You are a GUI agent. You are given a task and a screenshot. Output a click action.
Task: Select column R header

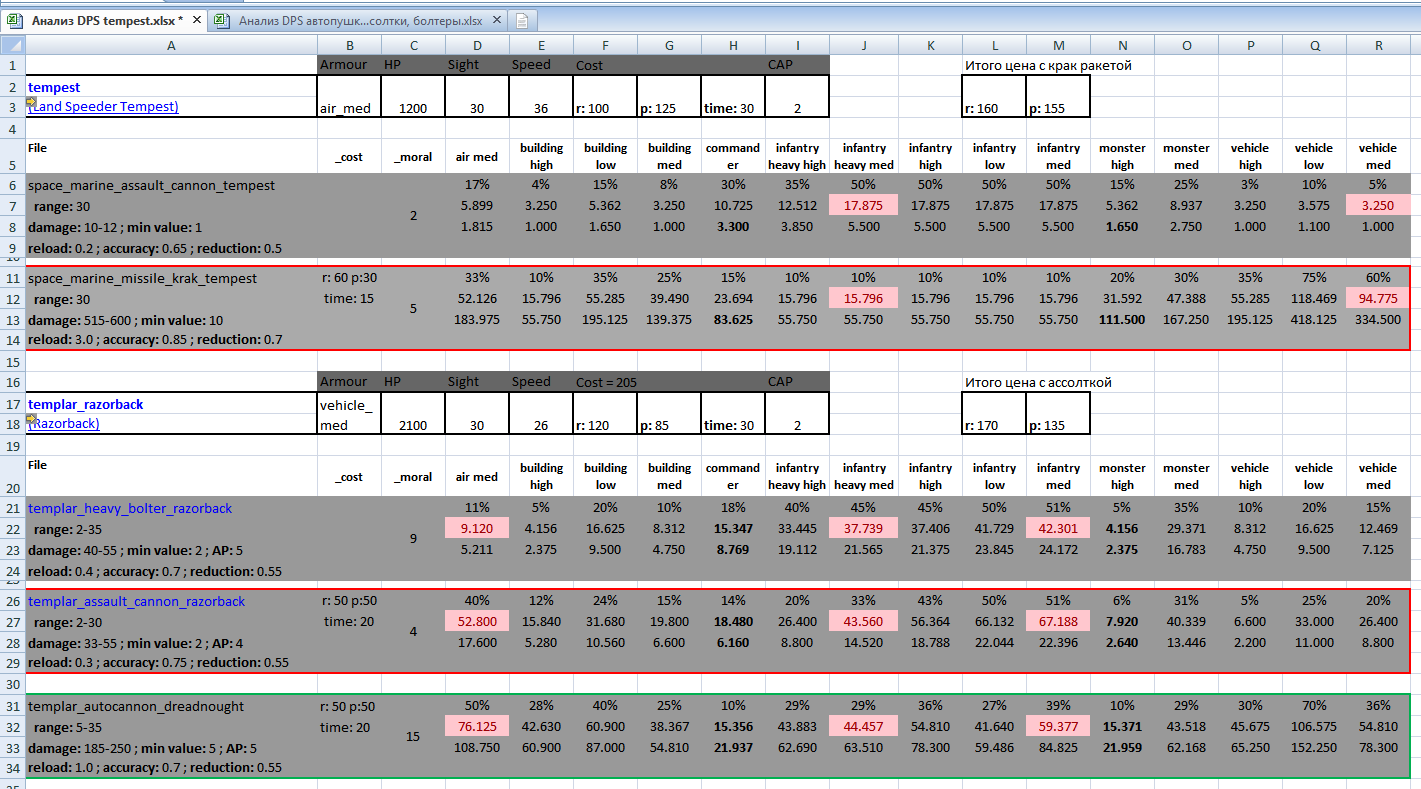1378,45
